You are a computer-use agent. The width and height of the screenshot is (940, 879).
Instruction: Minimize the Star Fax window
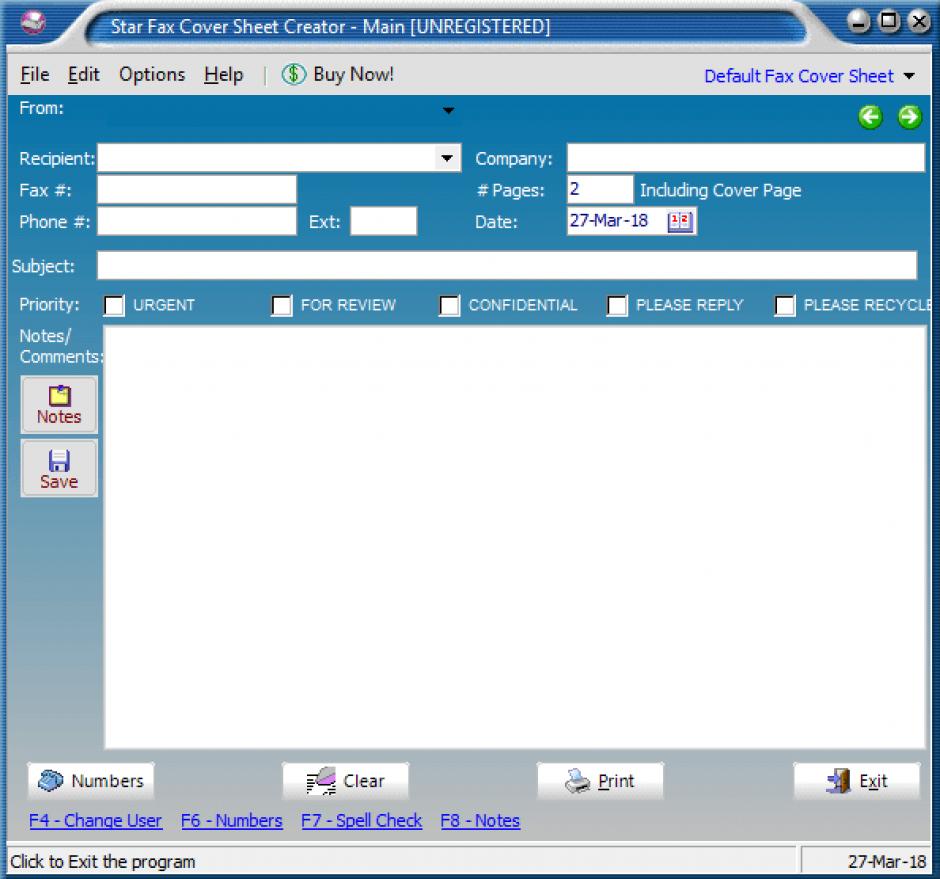pos(858,22)
